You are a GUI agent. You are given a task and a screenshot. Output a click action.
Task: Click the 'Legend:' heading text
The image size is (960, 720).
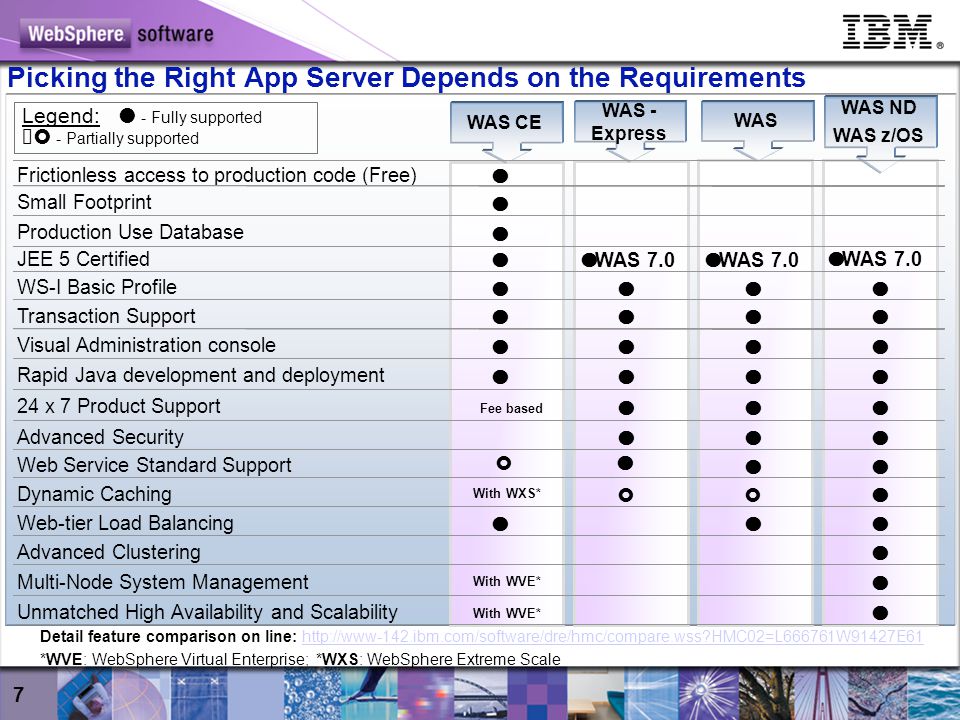pos(61,116)
